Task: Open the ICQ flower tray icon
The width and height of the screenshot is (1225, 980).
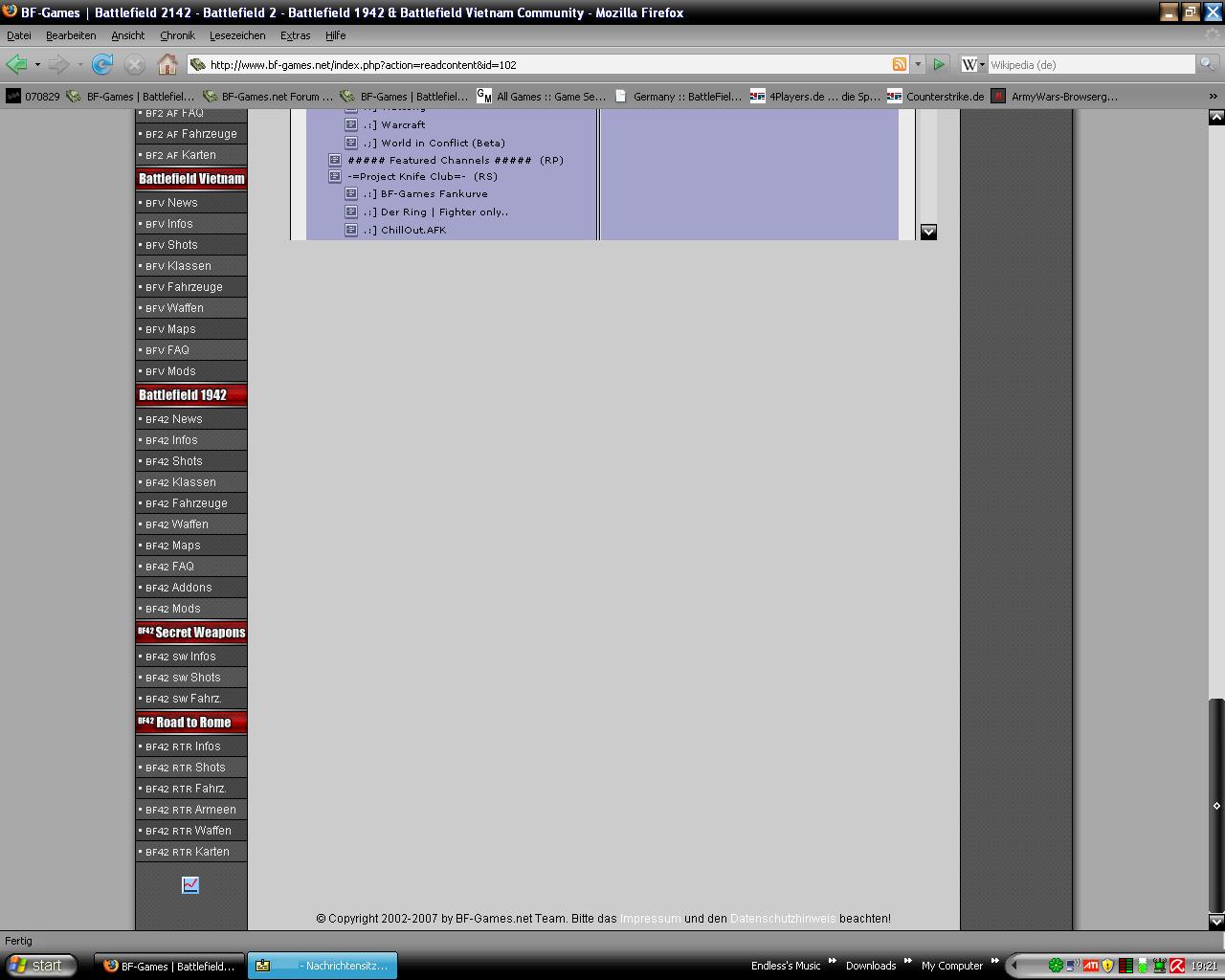Action: pos(1055,966)
